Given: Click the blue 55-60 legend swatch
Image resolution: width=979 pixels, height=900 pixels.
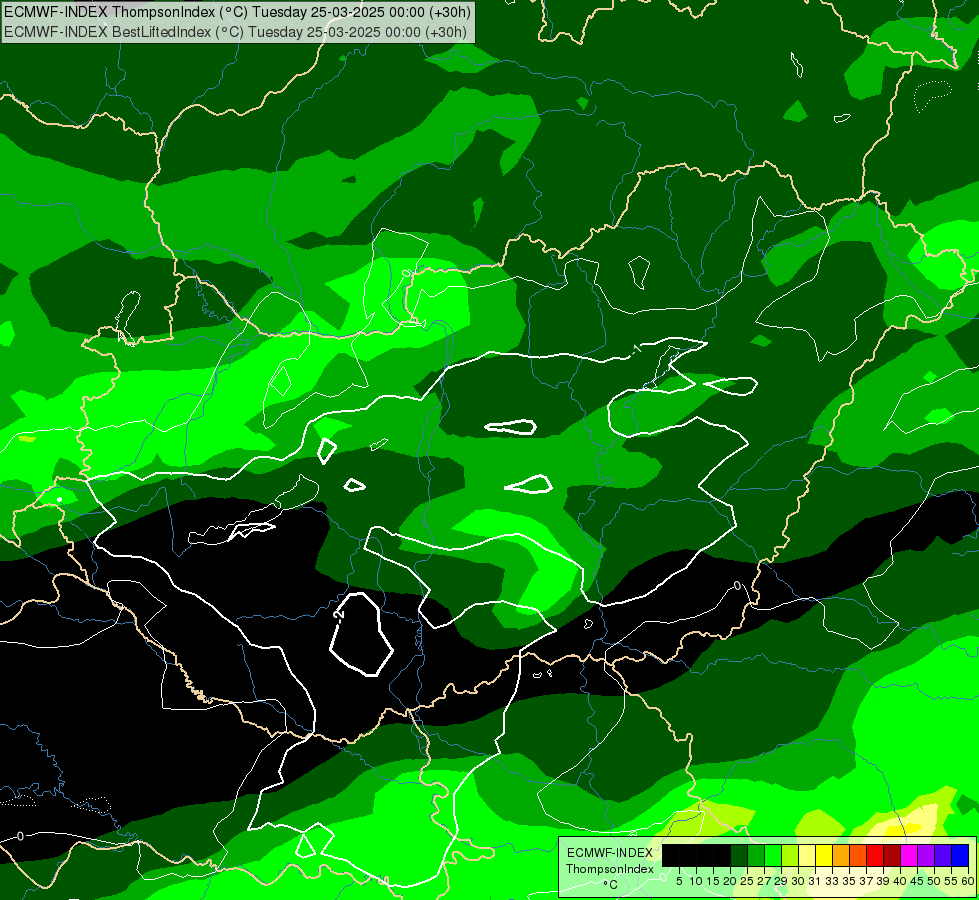Looking at the screenshot, I should pyautogui.click(x=960, y=855).
